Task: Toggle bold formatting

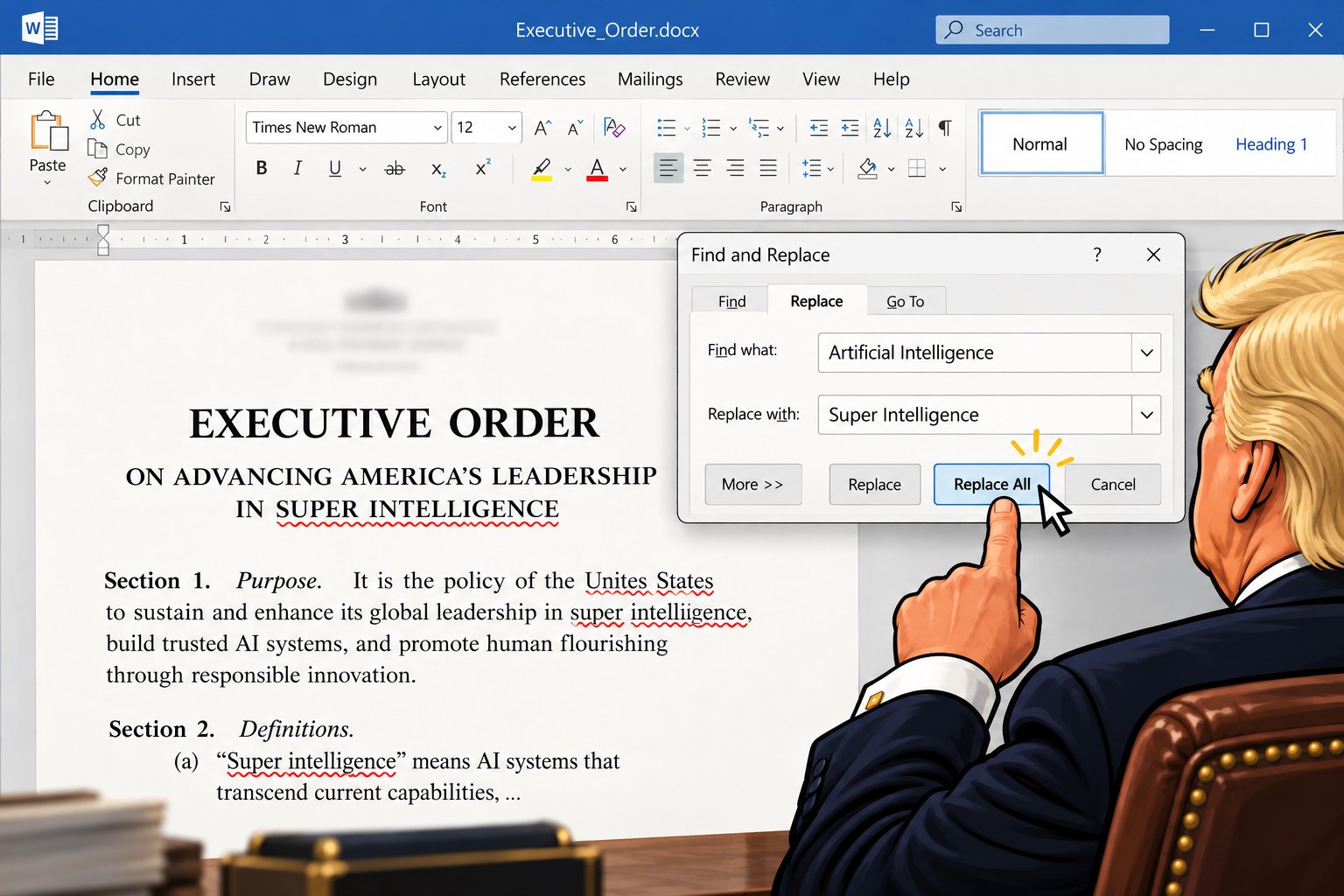Action: (x=262, y=168)
